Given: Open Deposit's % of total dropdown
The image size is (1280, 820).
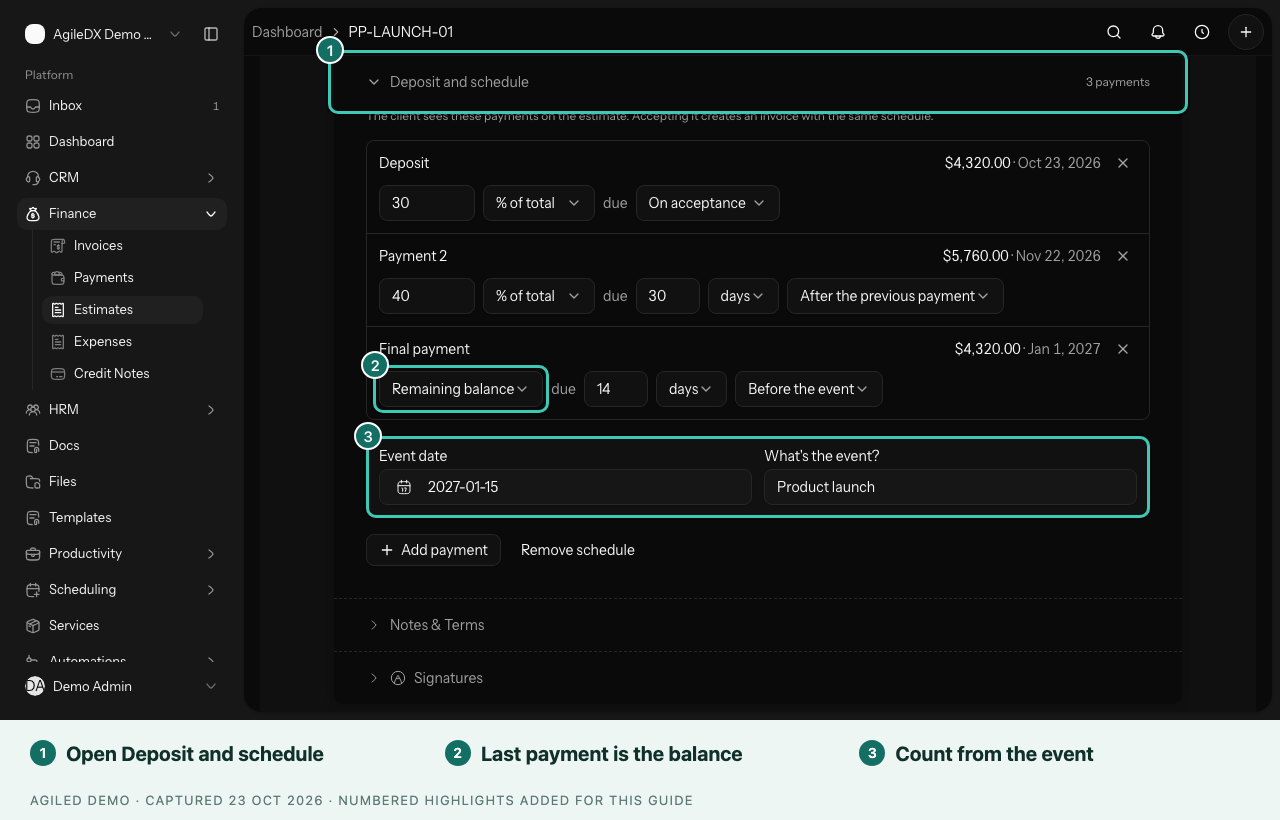Looking at the screenshot, I should tap(539, 203).
